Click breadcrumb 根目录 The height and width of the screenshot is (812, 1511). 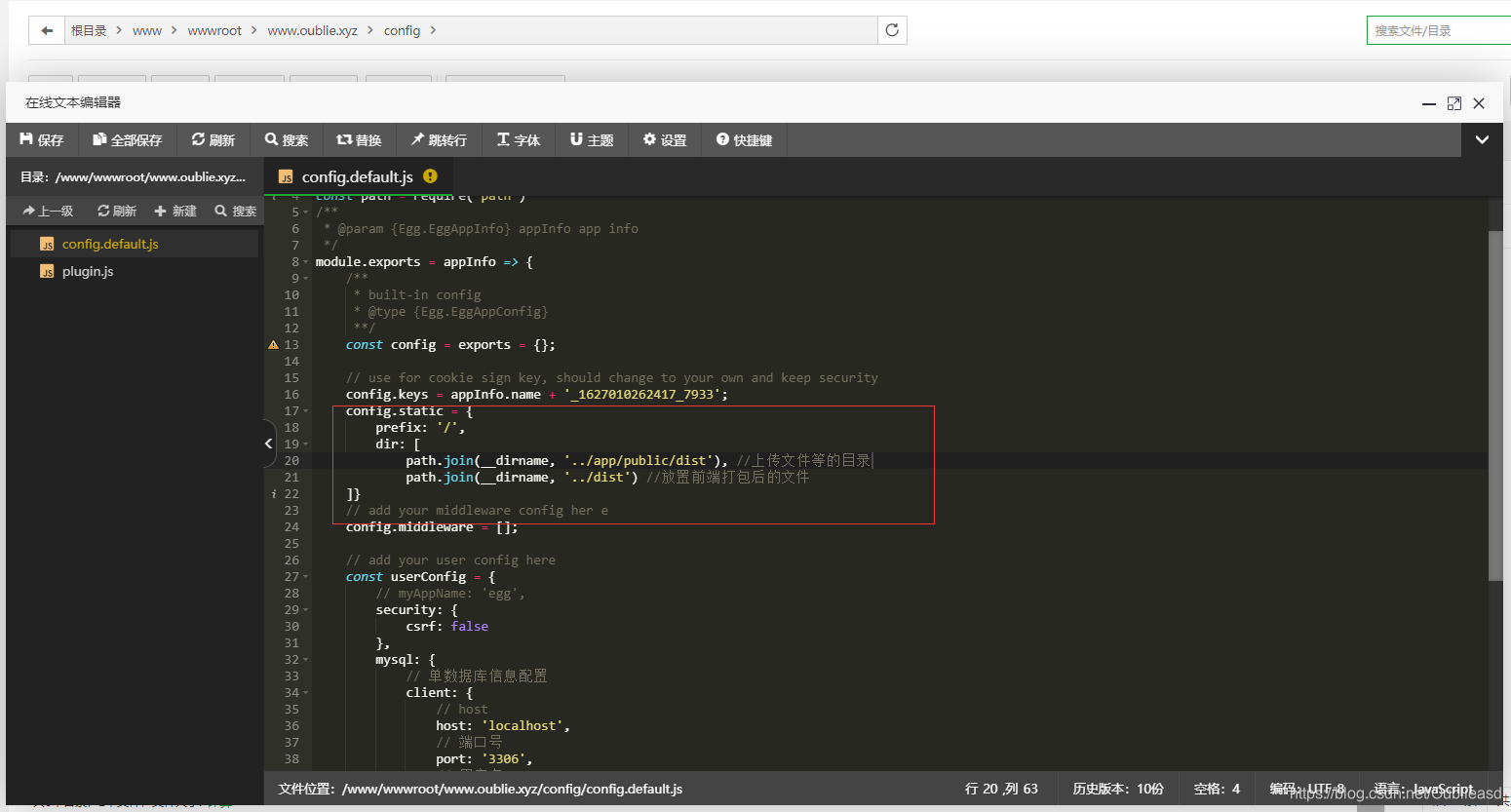(x=89, y=30)
